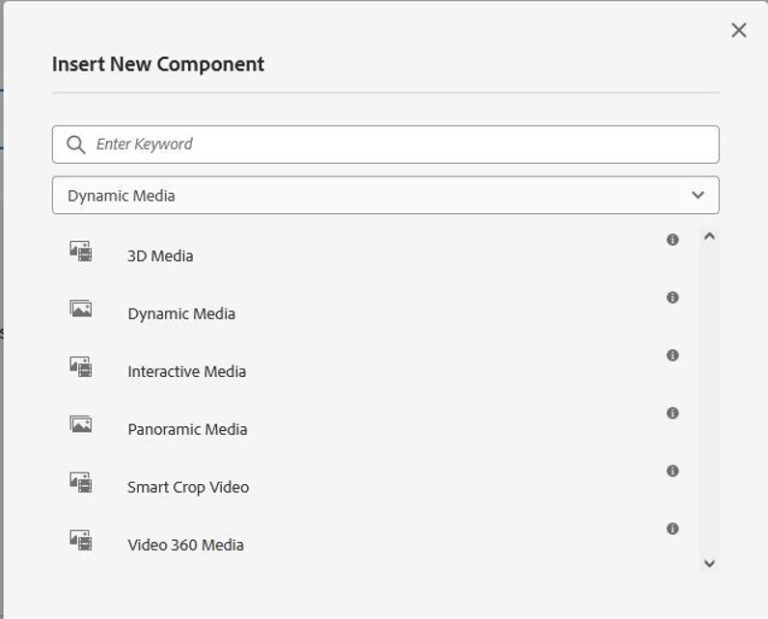Show info for Panoramic Media component
The image size is (768, 619).
(x=672, y=413)
